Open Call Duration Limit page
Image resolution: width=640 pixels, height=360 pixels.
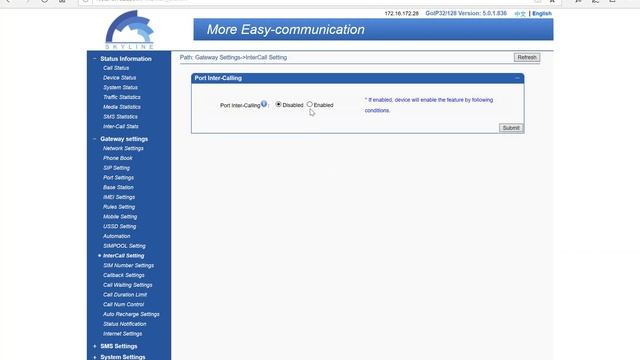point(125,295)
